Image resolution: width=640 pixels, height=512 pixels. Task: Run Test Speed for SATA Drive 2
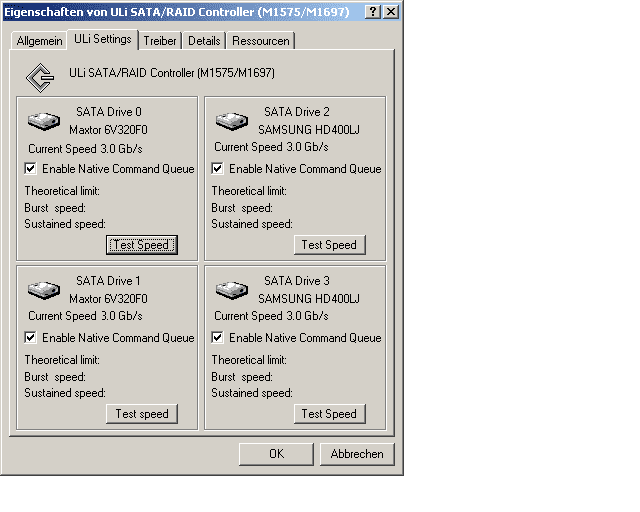click(x=329, y=245)
